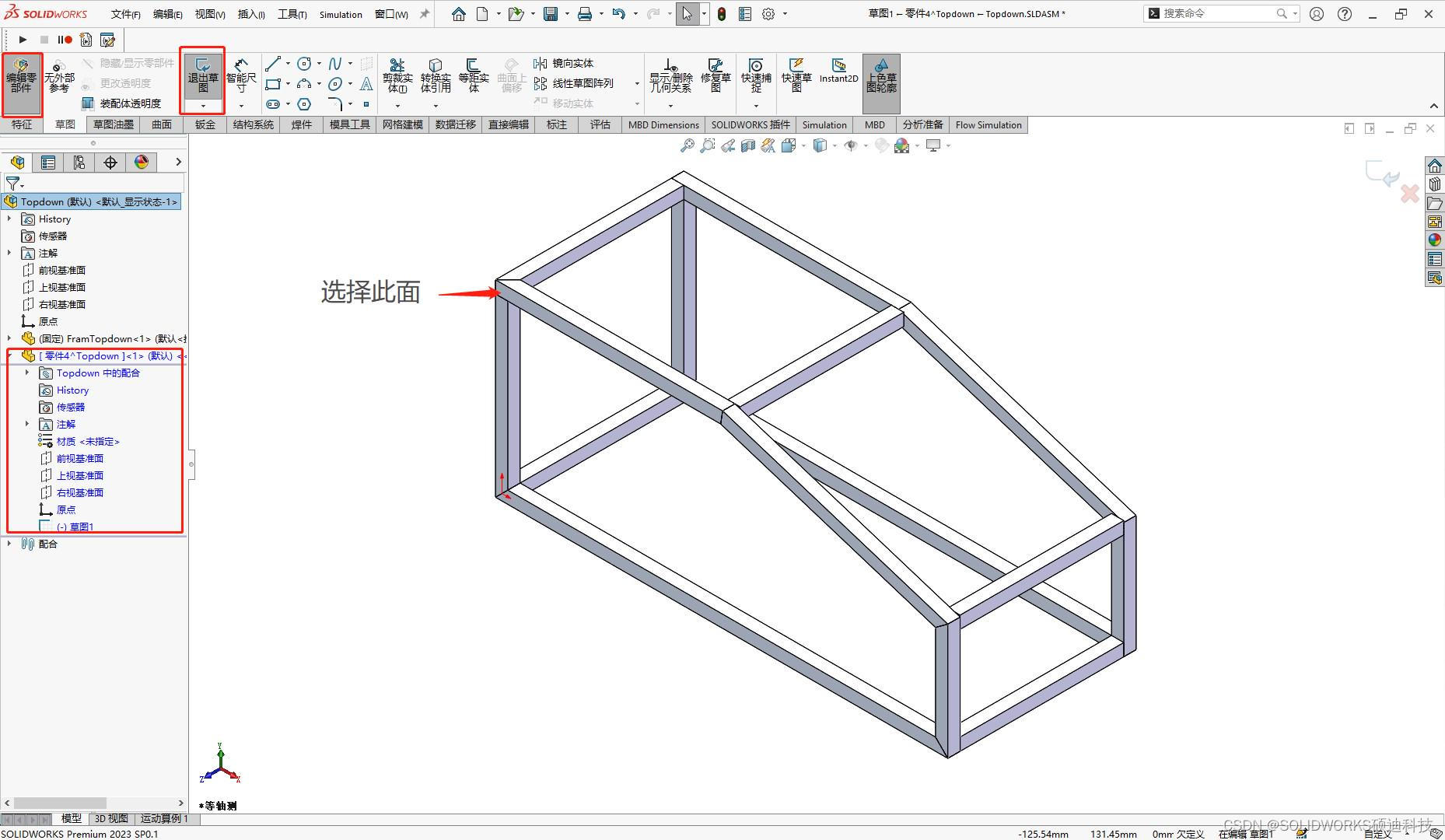Click Quick Snaps tool
This screenshot has height=840, width=1445.
(756, 75)
